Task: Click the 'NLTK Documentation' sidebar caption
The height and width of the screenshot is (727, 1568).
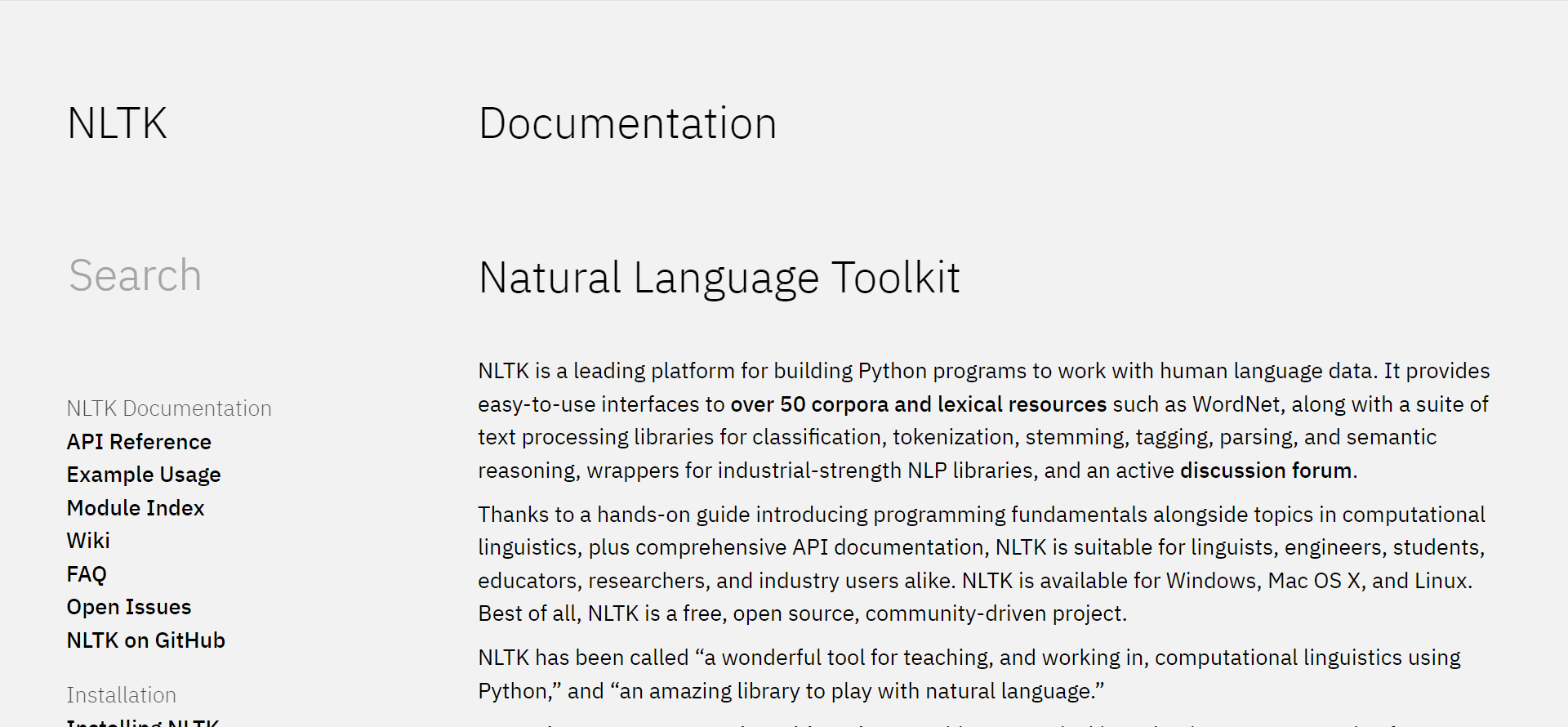Action: pyautogui.click(x=169, y=408)
